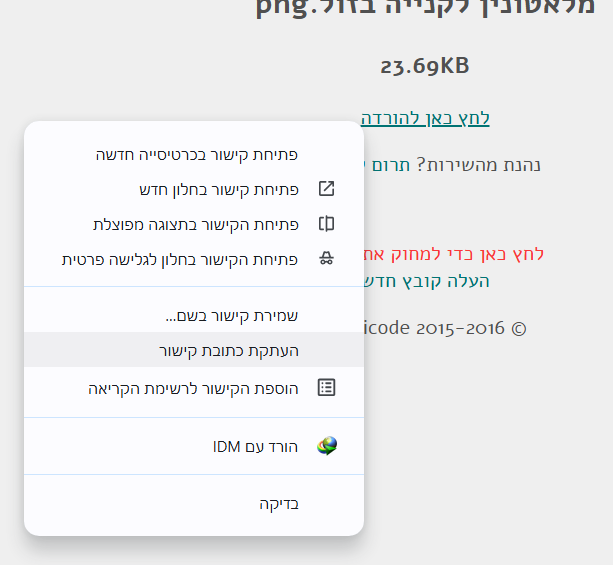Choose שמירת קישור בשם... option
The height and width of the screenshot is (565, 613).
(x=194, y=315)
